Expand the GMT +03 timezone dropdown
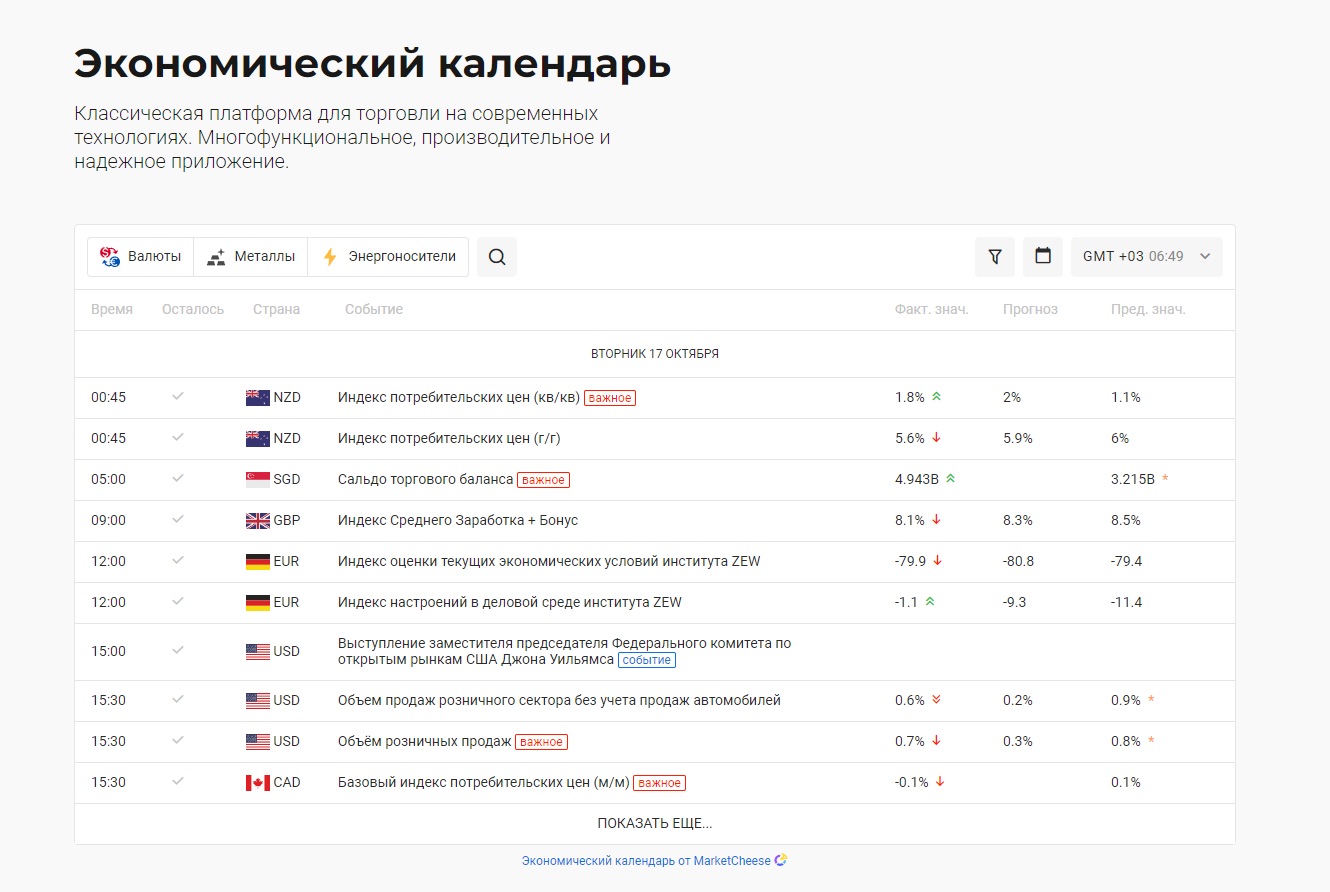The image size is (1330, 892). tap(1147, 257)
